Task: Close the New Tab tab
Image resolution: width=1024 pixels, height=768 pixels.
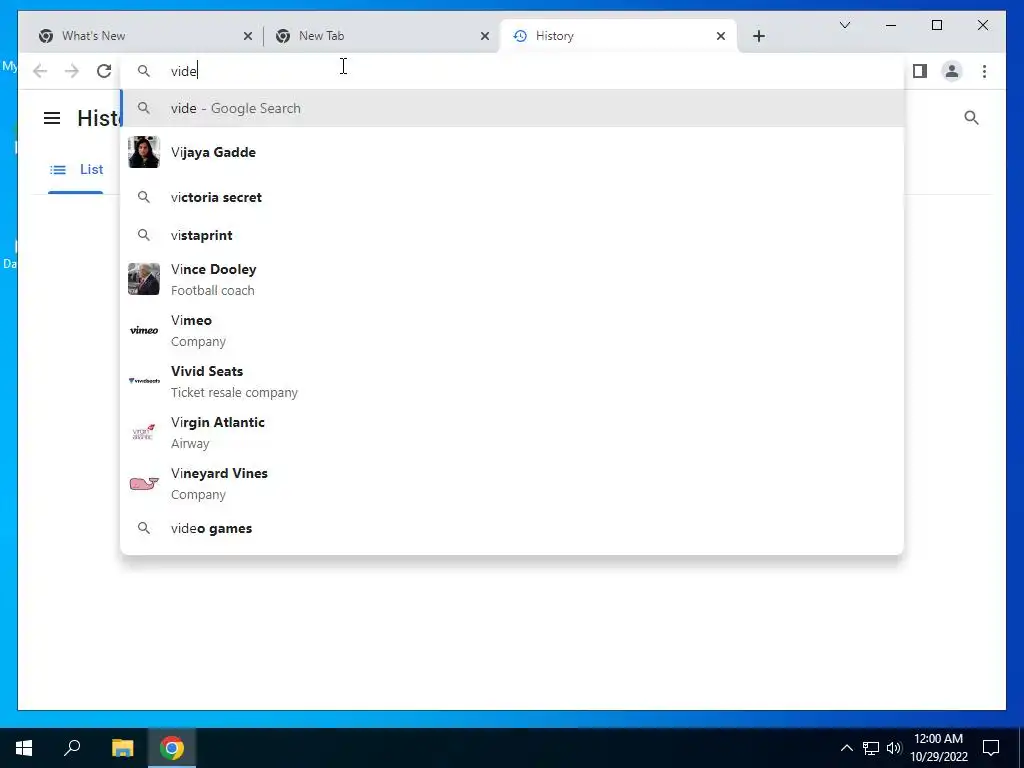Action: click(485, 37)
